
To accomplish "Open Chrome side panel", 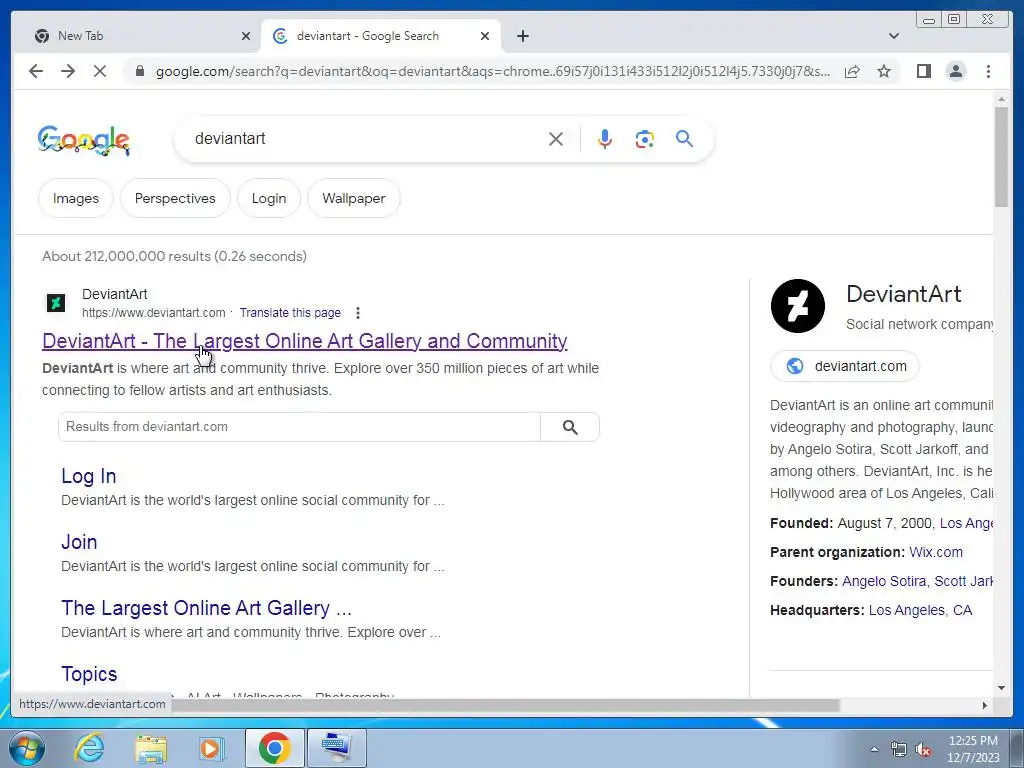I will click(923, 71).
